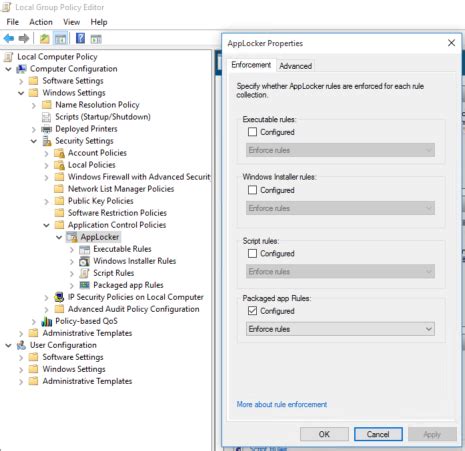
Task: Click the Deployed Printers icon
Action: tap(46, 129)
